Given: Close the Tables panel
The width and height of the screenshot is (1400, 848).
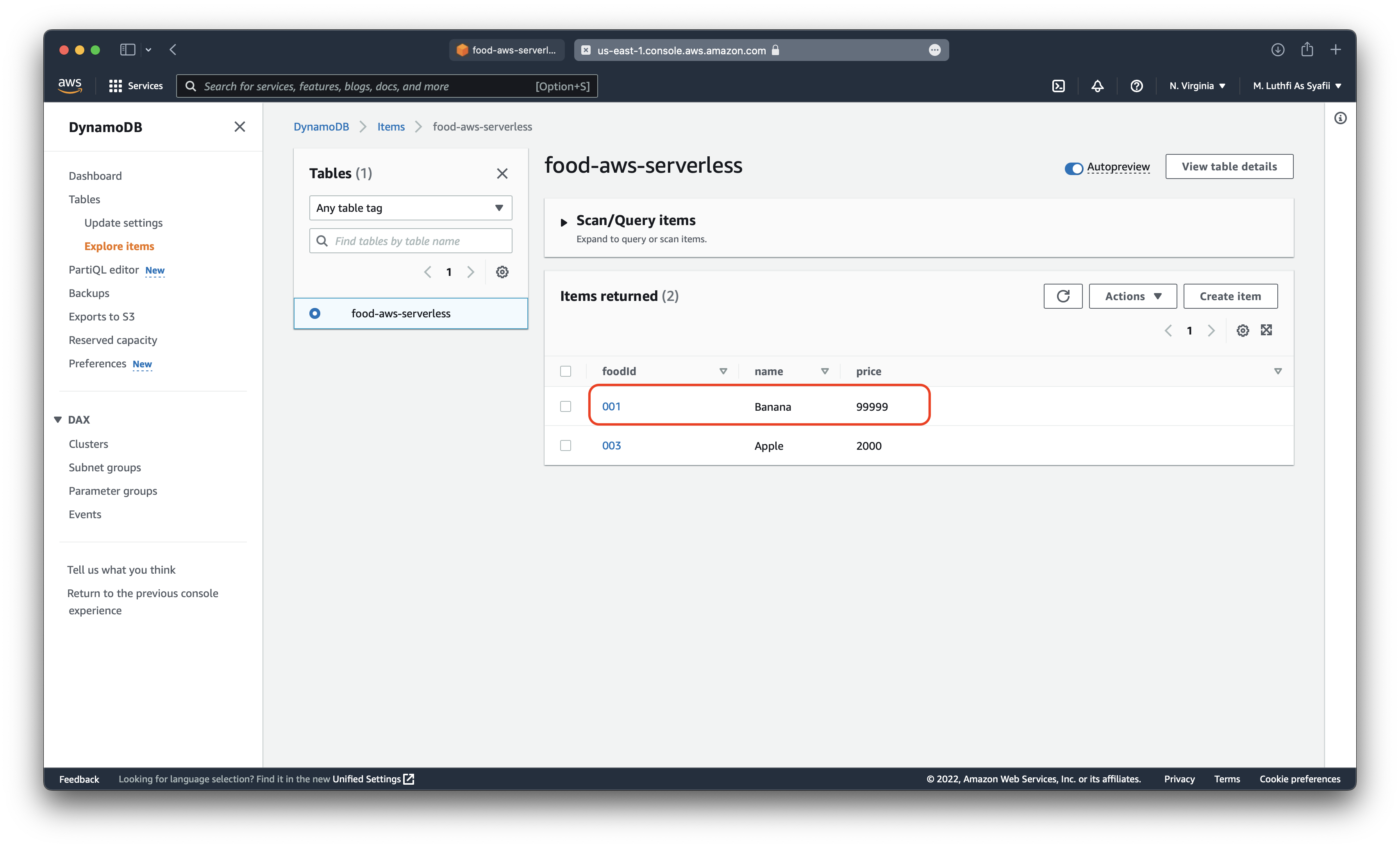Looking at the screenshot, I should coord(502,174).
